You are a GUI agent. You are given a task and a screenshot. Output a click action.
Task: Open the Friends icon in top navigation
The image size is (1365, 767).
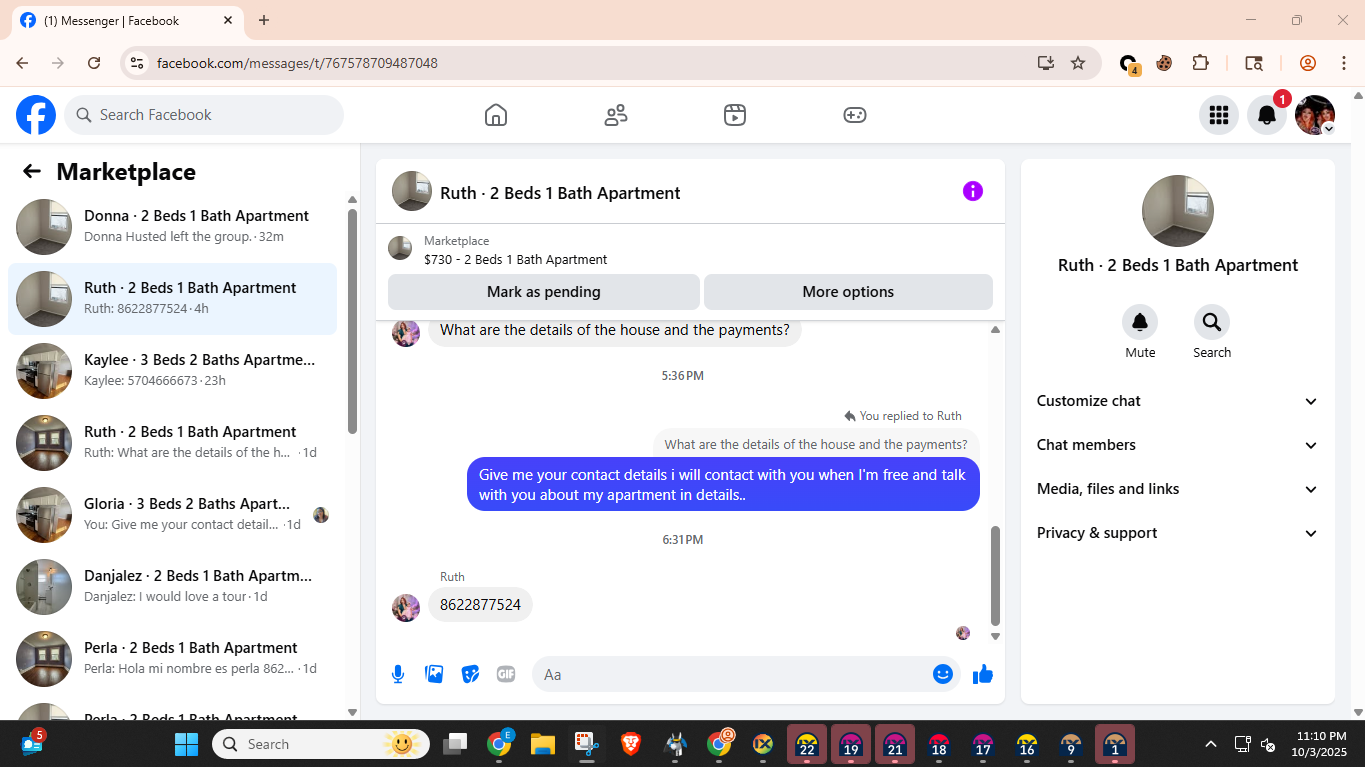click(616, 115)
